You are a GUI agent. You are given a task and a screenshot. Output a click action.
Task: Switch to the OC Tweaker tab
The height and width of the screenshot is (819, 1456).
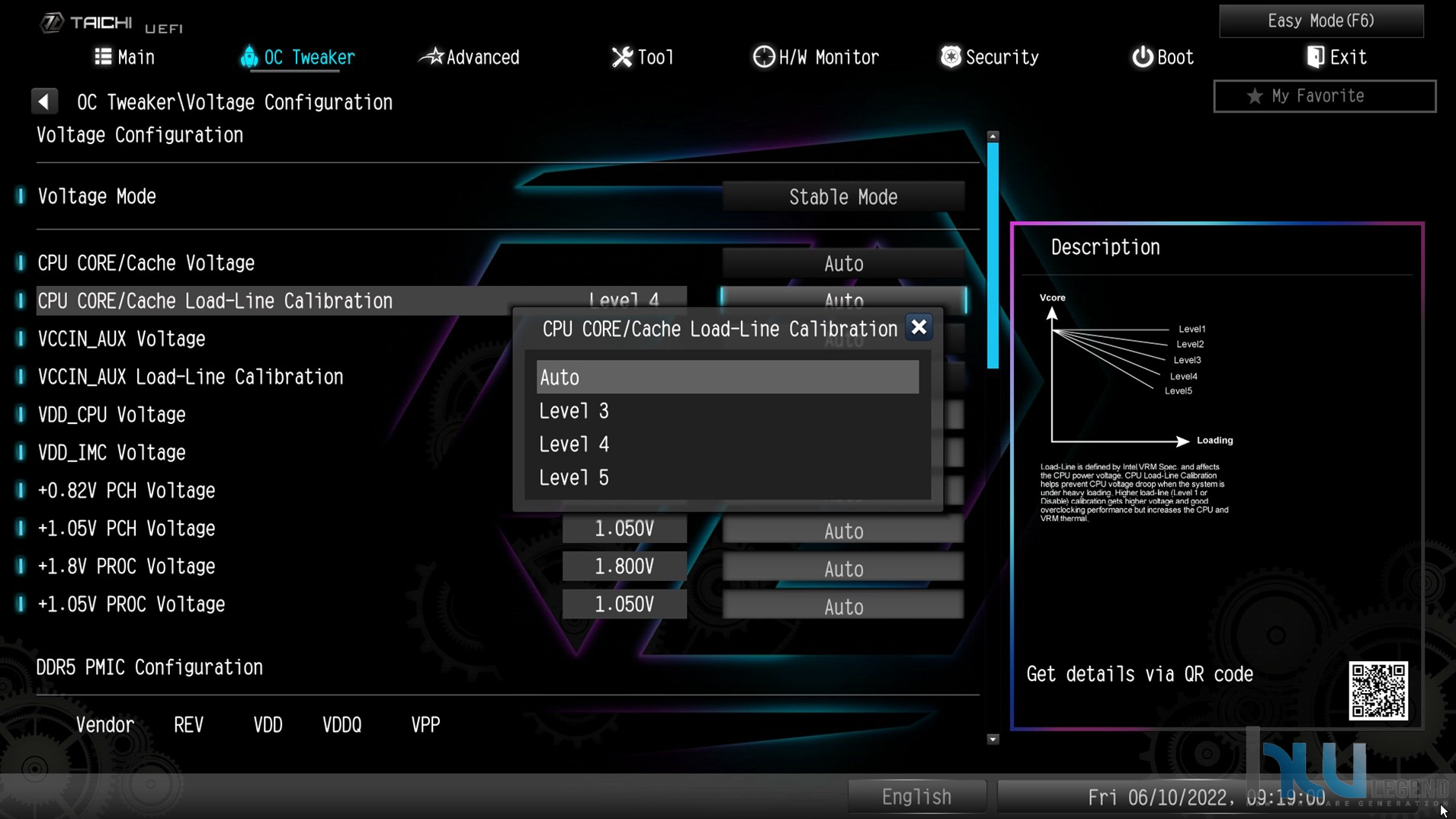297,57
